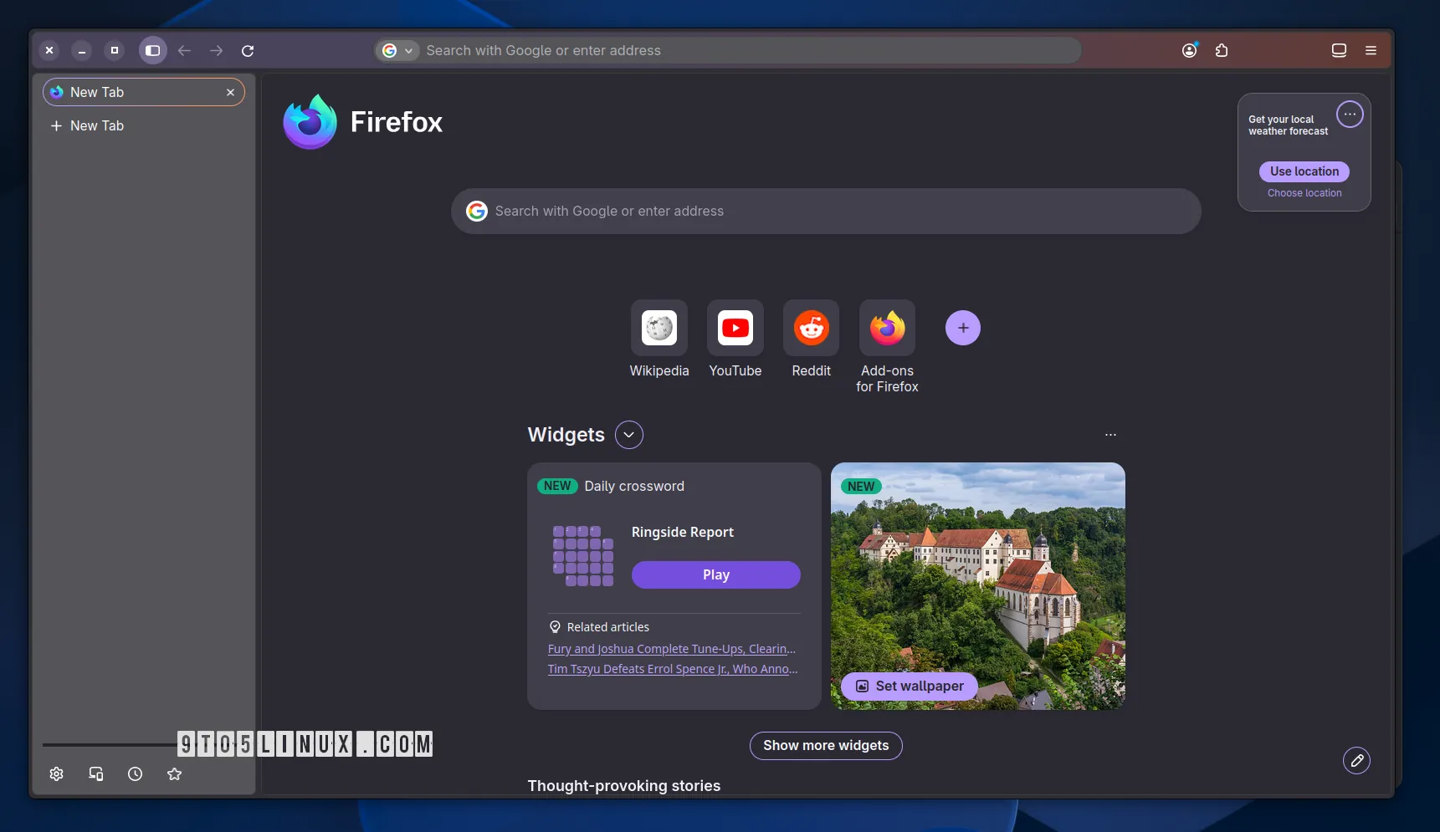
Task: Collapse the Widgets section chevron
Action: (629, 435)
